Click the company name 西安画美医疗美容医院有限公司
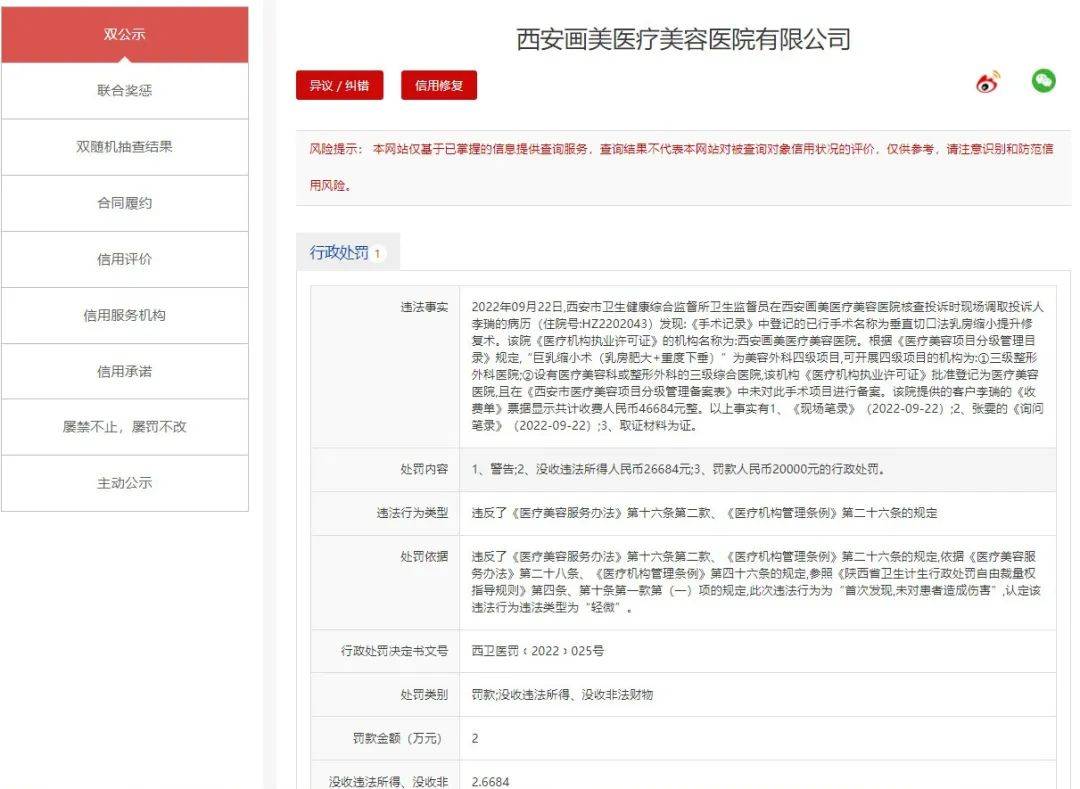 pyautogui.click(x=683, y=38)
